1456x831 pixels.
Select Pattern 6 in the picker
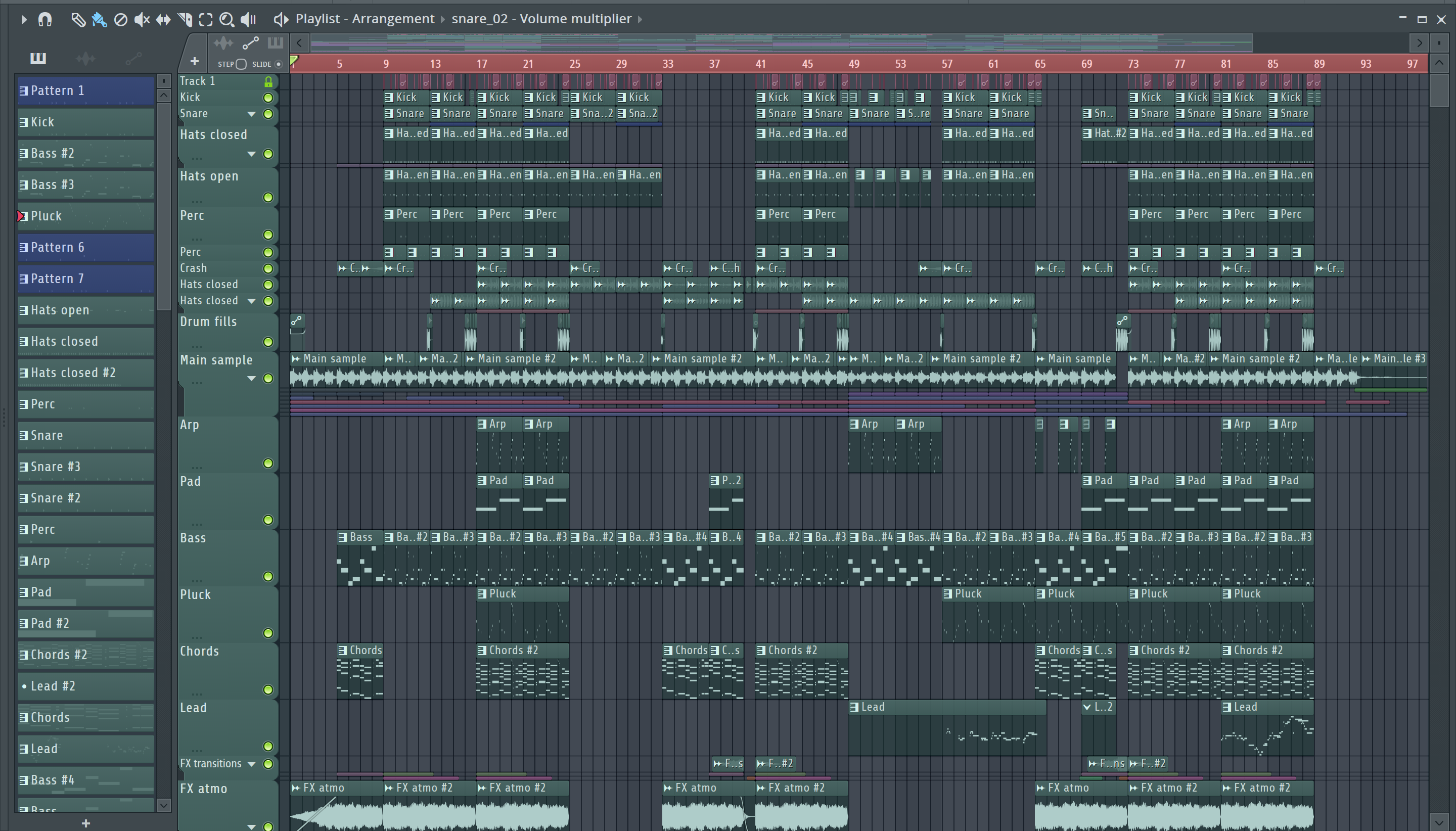(x=85, y=248)
